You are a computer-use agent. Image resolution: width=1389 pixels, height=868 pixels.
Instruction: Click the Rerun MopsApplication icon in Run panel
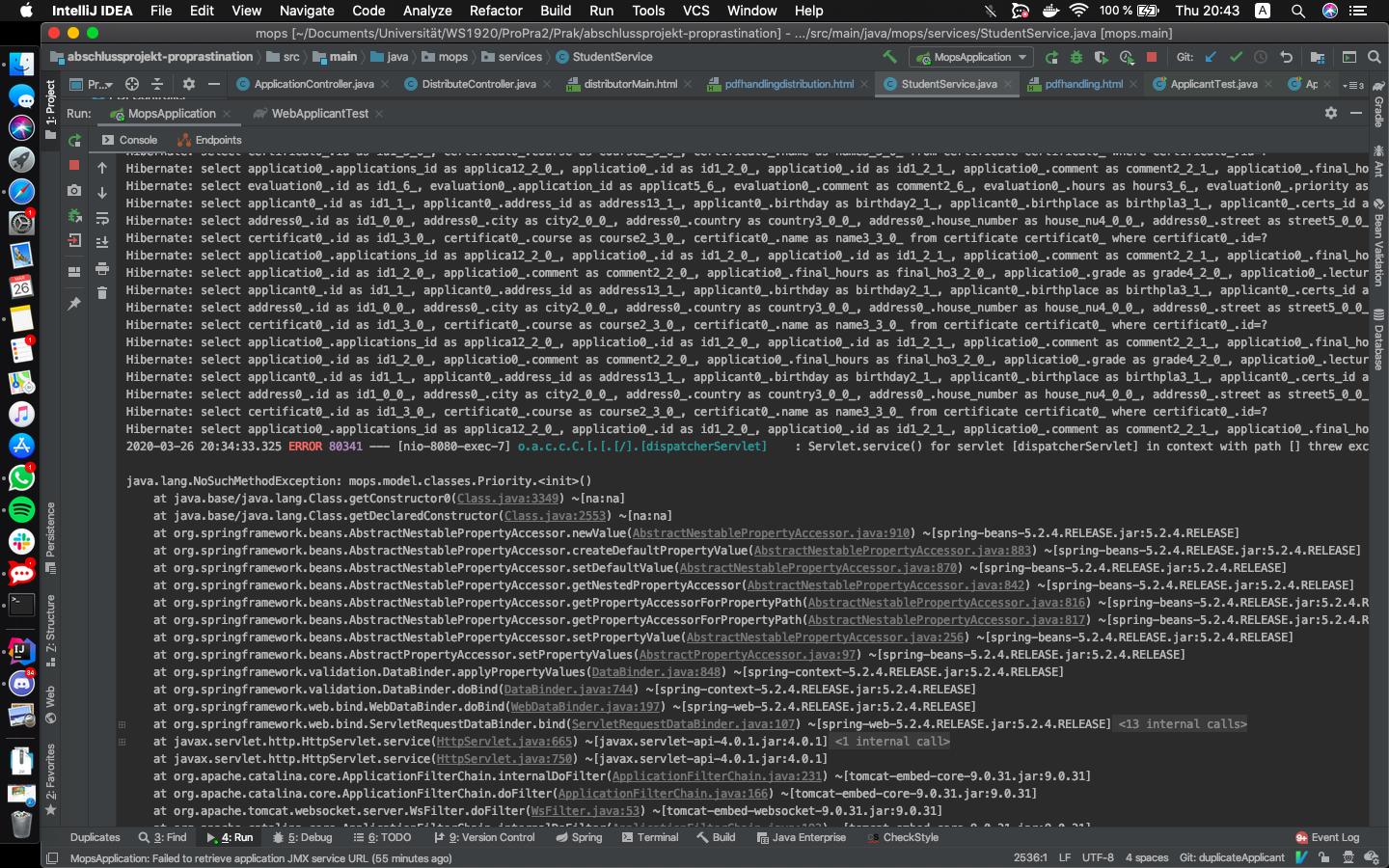[74, 141]
